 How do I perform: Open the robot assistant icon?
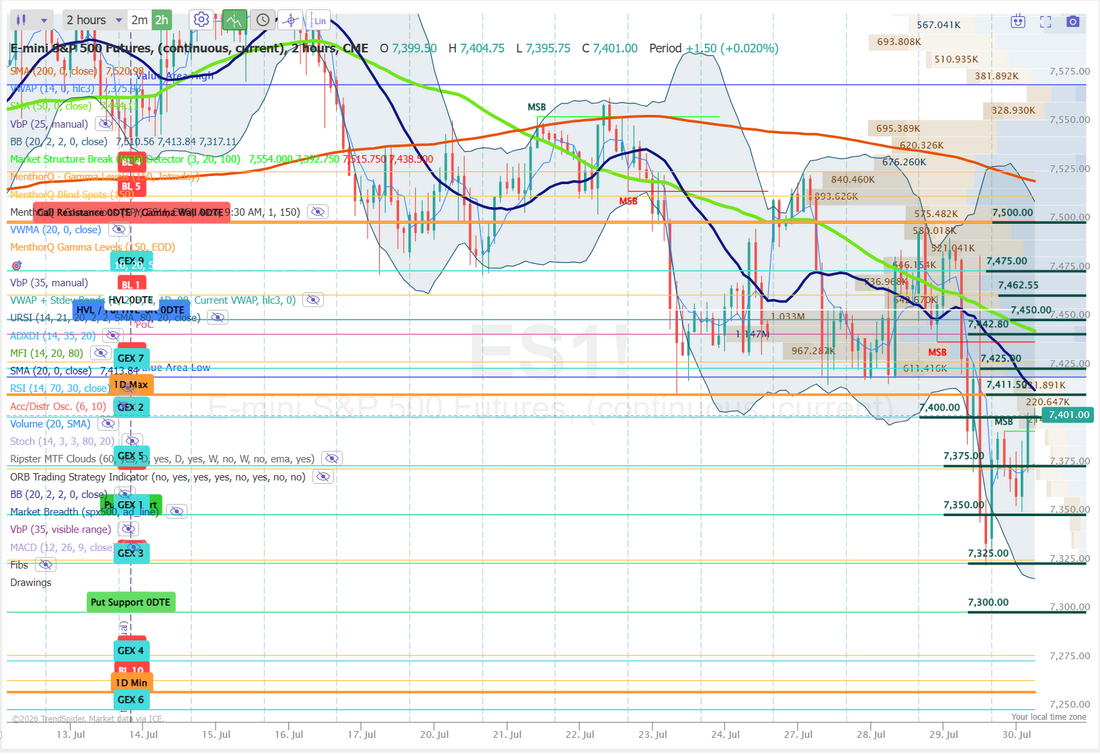[1018, 22]
